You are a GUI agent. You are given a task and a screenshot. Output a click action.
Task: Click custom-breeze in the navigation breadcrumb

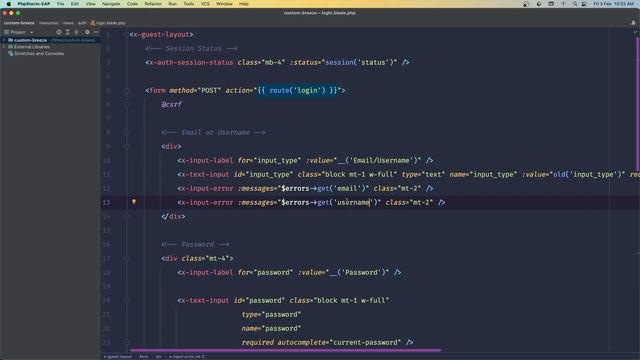click(19, 23)
